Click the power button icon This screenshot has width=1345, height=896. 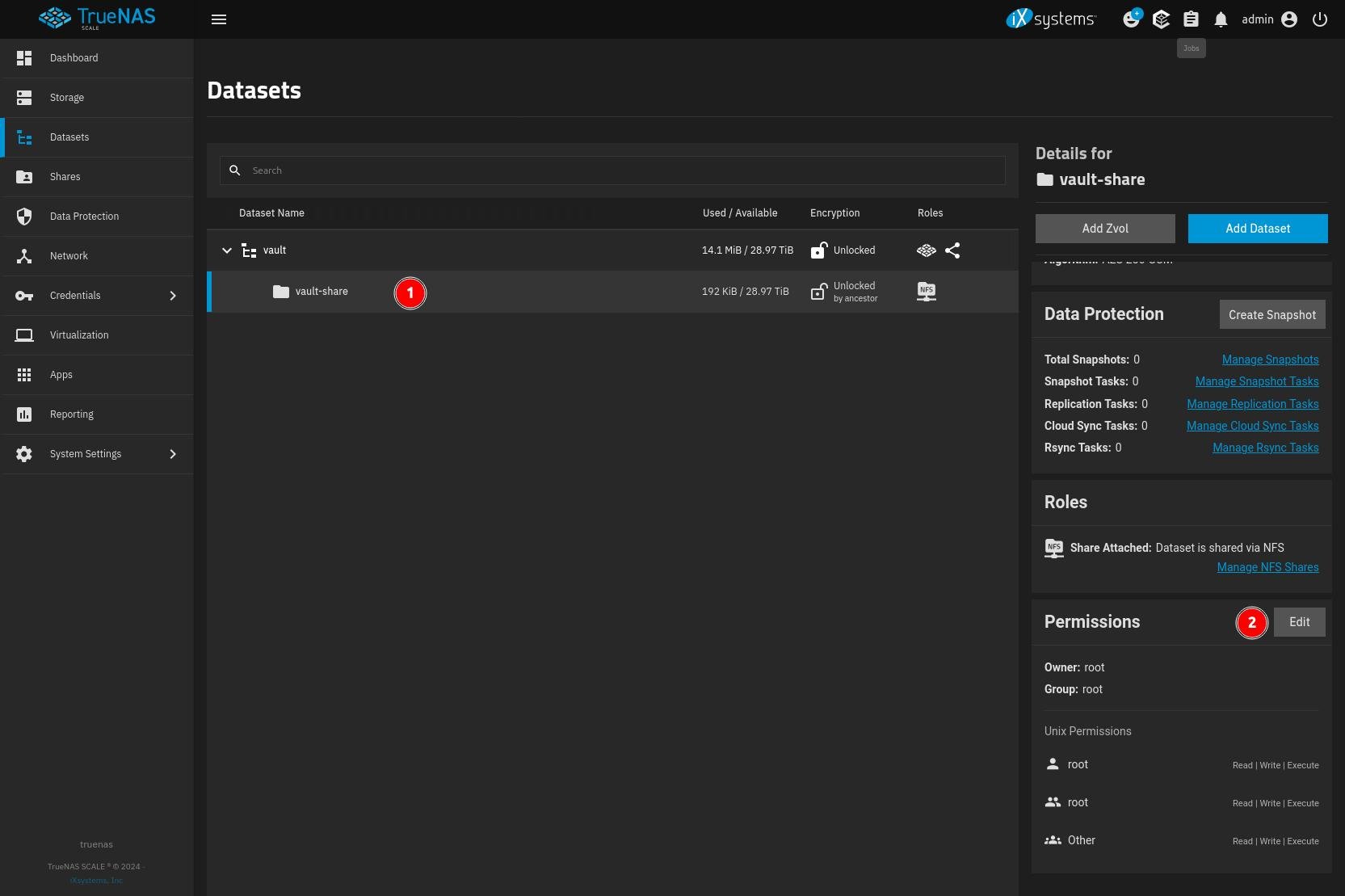(x=1320, y=19)
